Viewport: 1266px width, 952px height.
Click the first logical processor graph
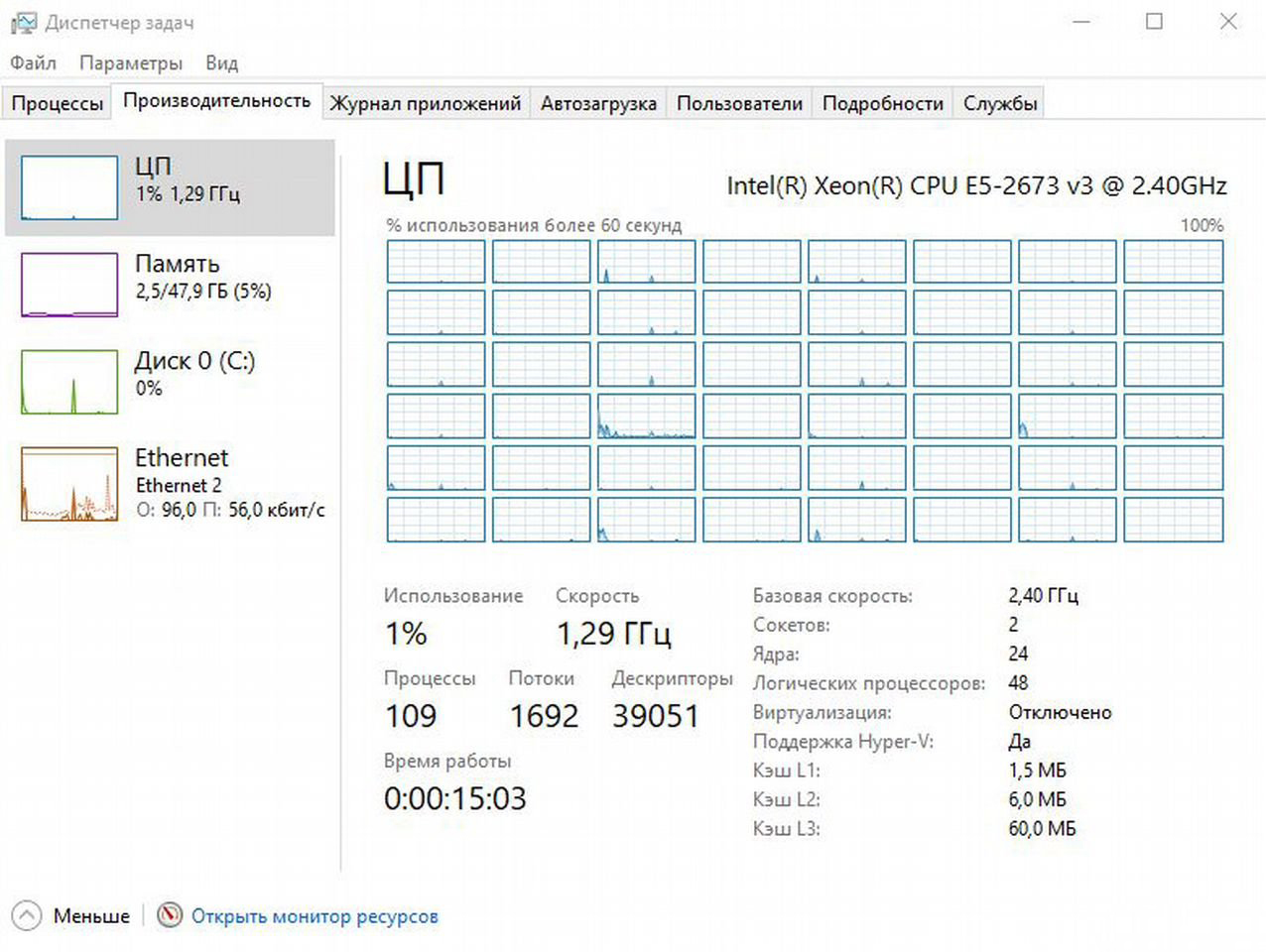tap(437, 262)
